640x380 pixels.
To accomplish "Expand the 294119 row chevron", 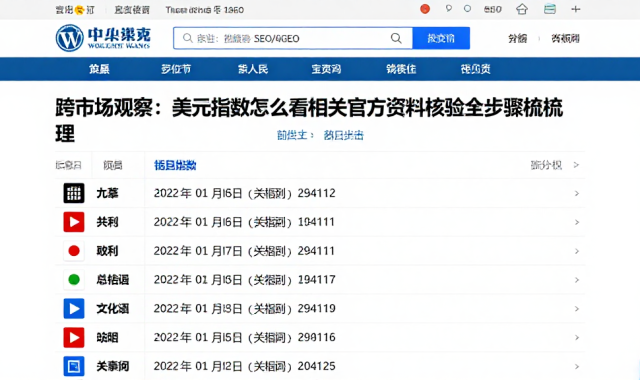I will pyautogui.click(x=577, y=309).
